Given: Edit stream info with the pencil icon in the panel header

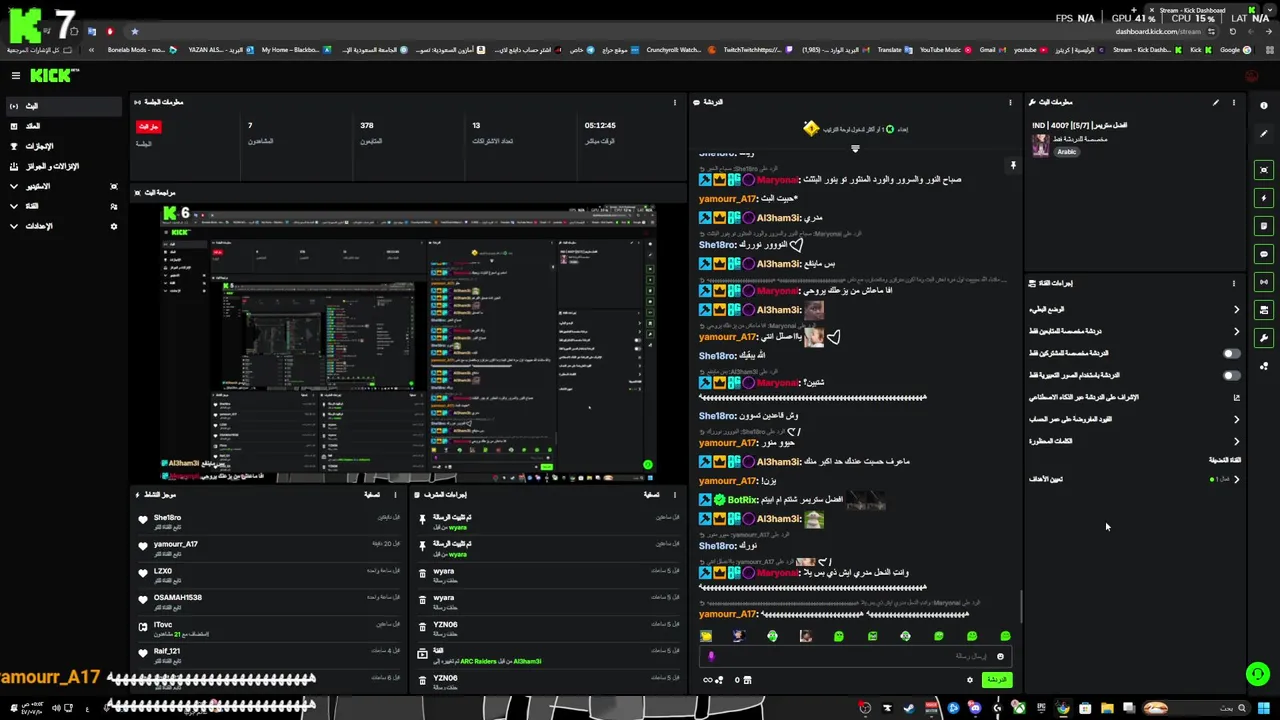Looking at the screenshot, I should click(1216, 102).
